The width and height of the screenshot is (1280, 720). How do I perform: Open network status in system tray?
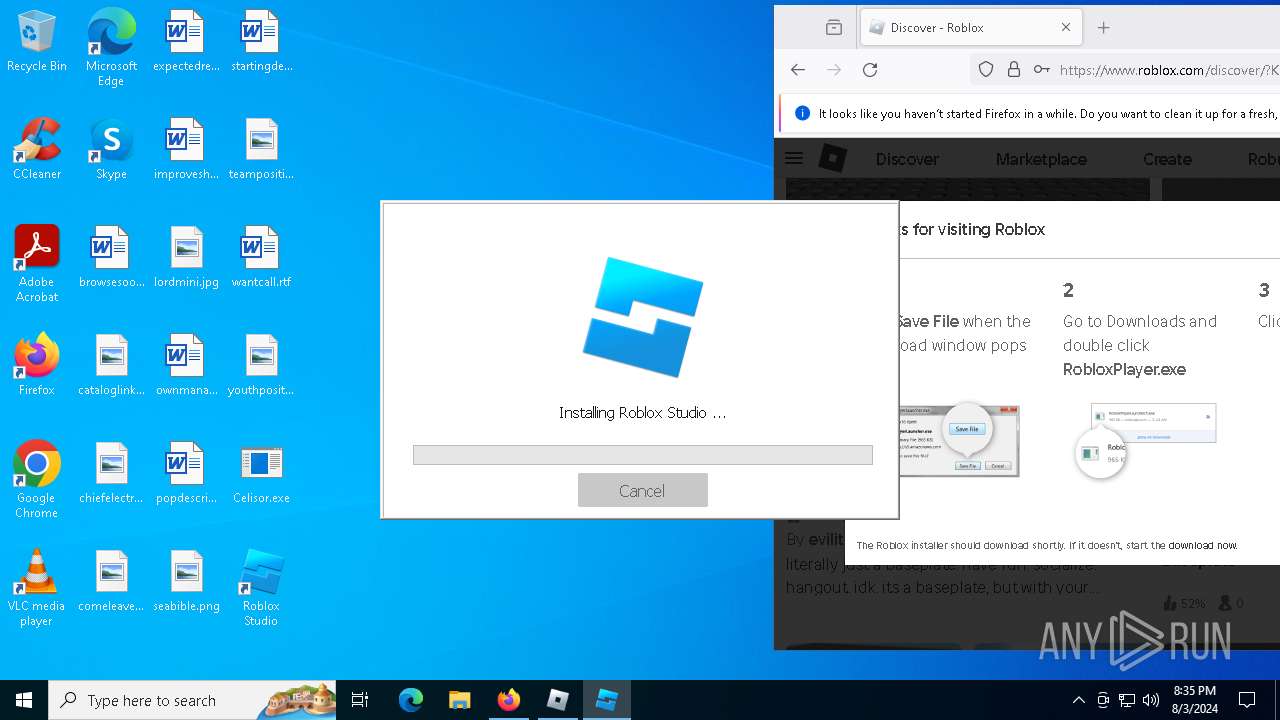(x=1127, y=700)
